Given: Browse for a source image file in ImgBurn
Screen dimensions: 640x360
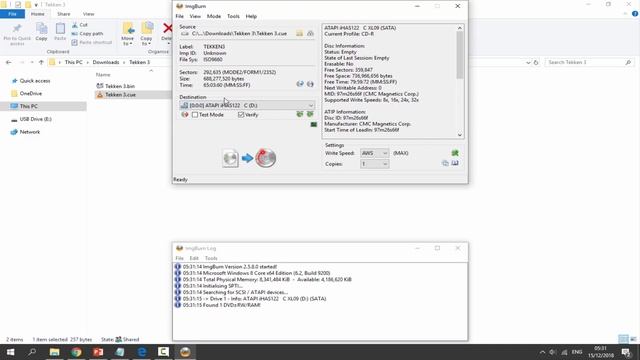Looking at the screenshot, I should 300,33.
